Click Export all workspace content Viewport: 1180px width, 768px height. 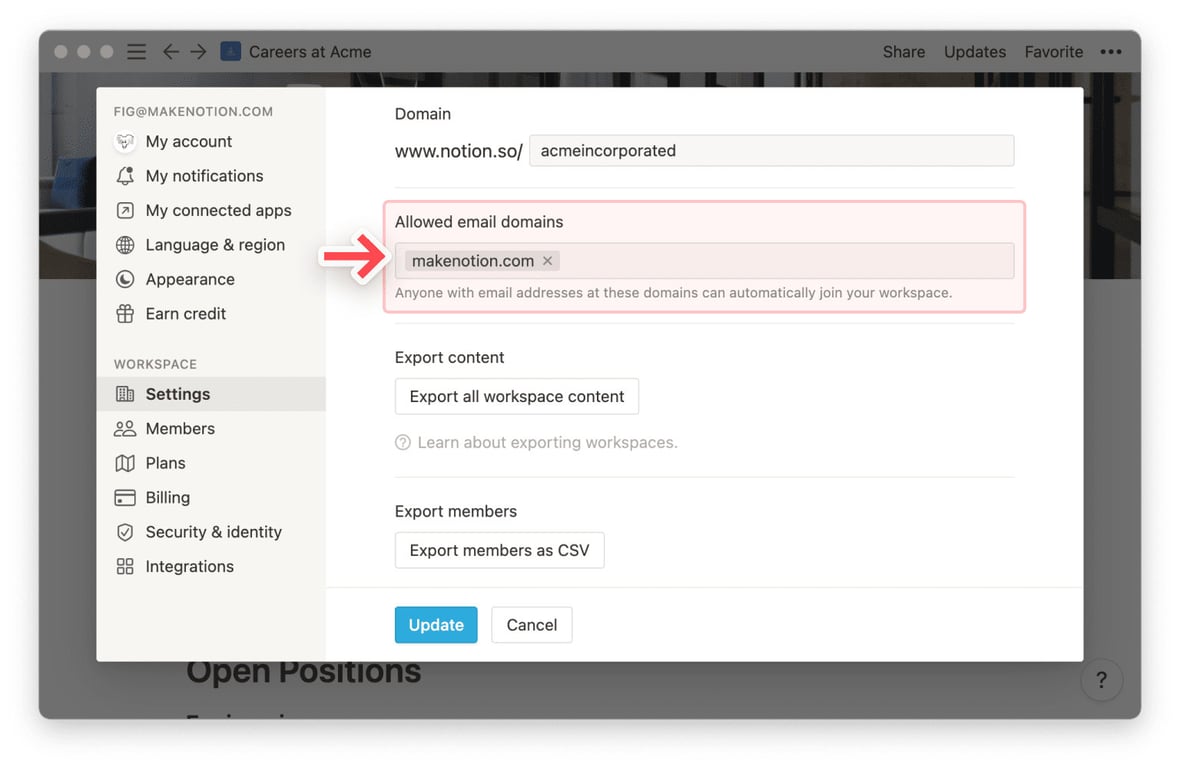[517, 396]
